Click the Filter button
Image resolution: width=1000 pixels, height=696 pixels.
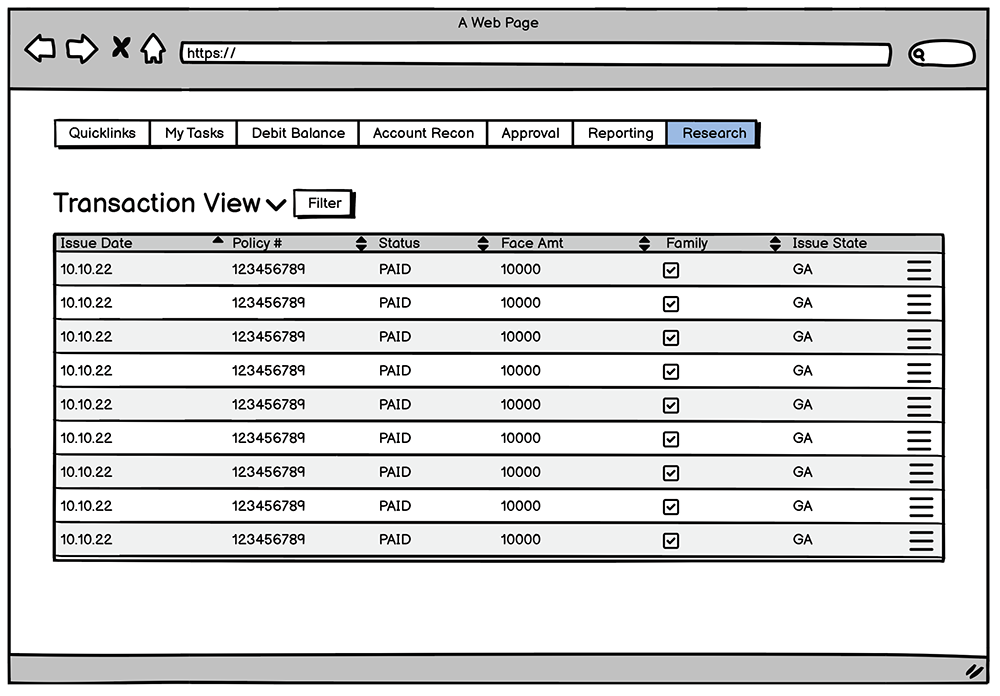(324, 203)
